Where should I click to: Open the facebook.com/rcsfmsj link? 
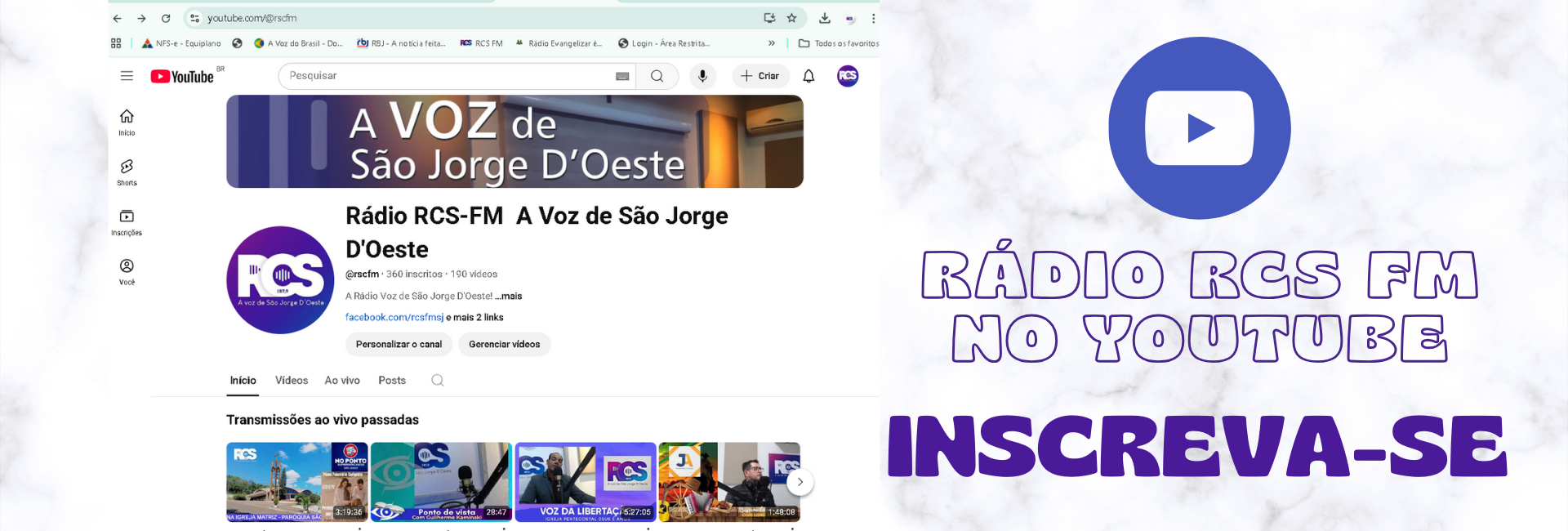394,317
